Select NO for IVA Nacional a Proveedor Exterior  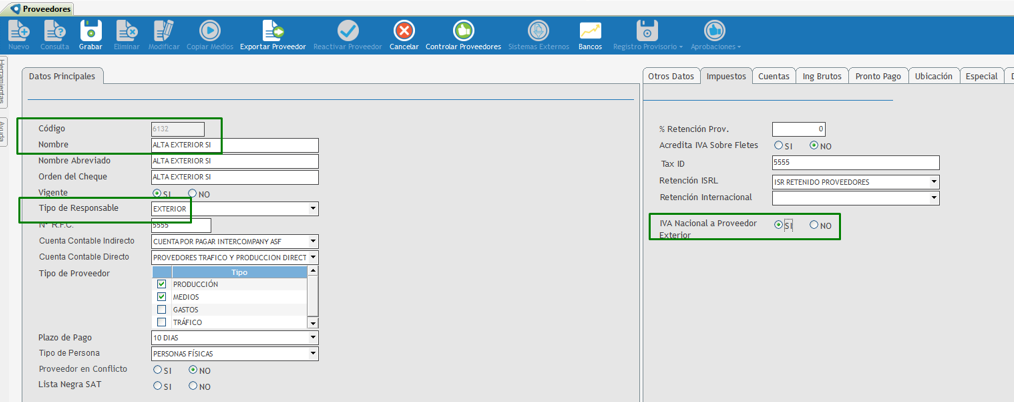click(x=814, y=226)
